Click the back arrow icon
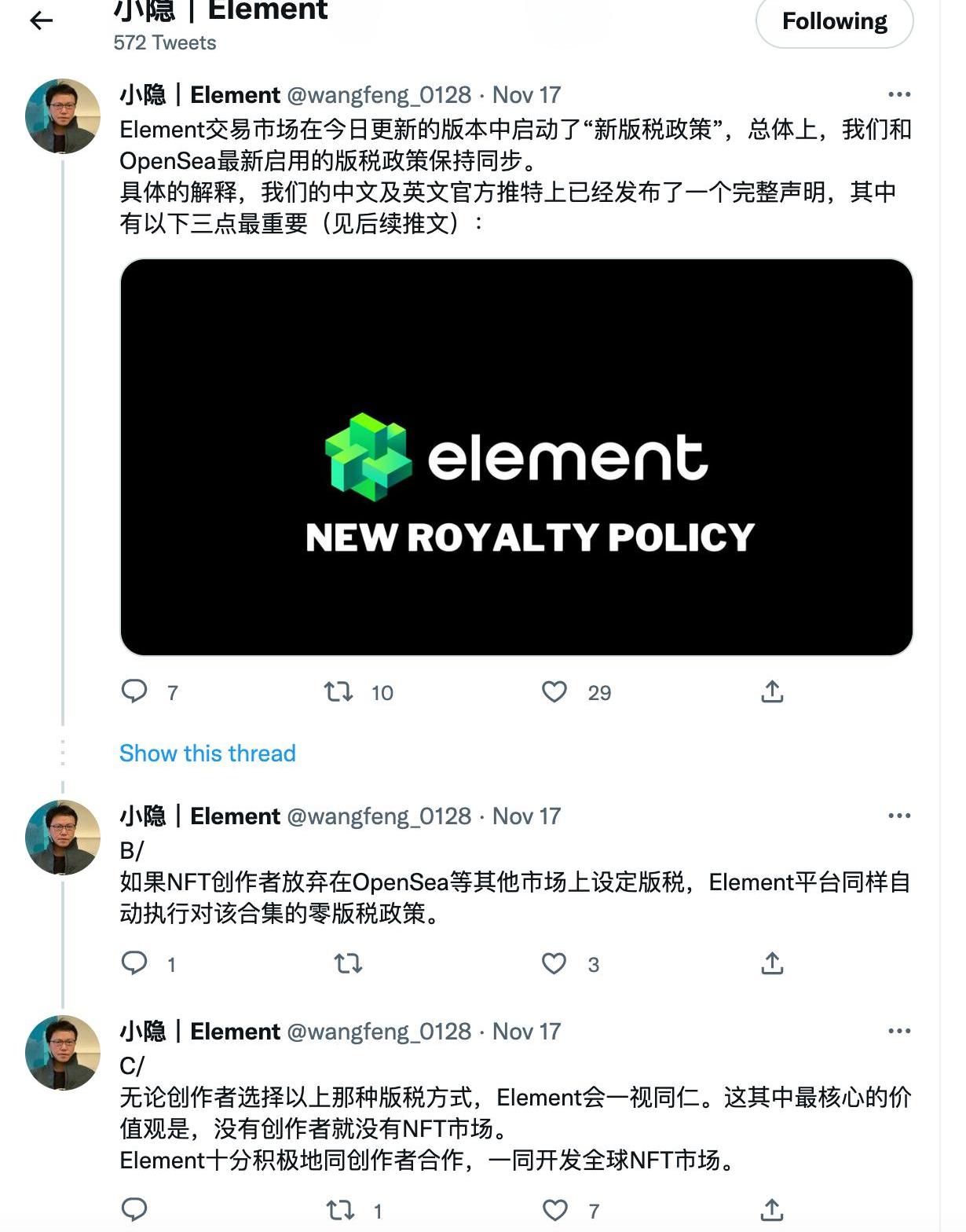Image resolution: width=966 pixels, height=1232 pixels. coord(41,21)
